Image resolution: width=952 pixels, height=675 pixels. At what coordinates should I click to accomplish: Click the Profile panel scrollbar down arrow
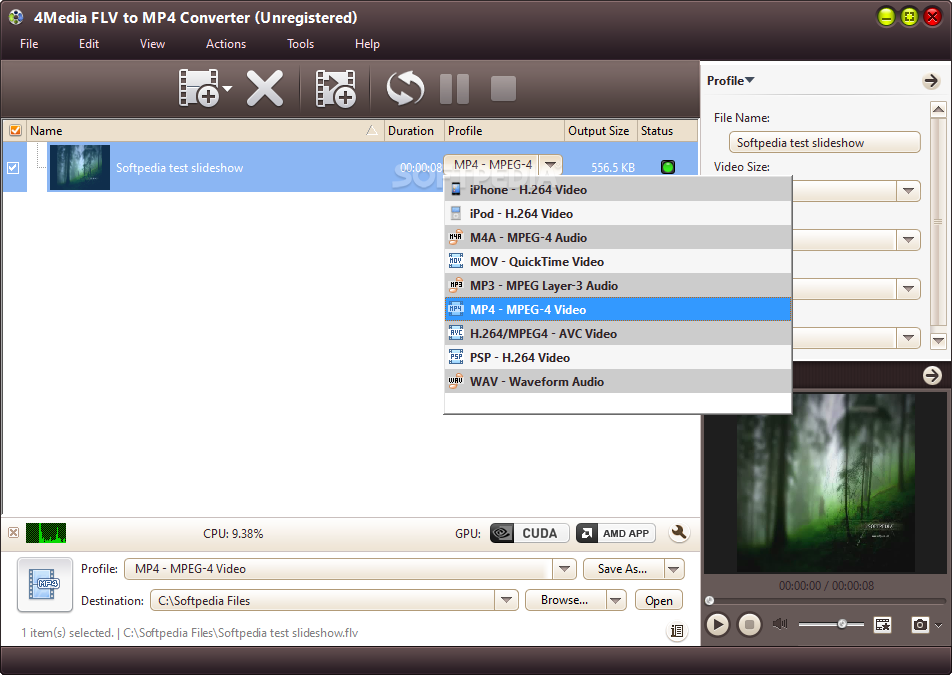click(938, 341)
